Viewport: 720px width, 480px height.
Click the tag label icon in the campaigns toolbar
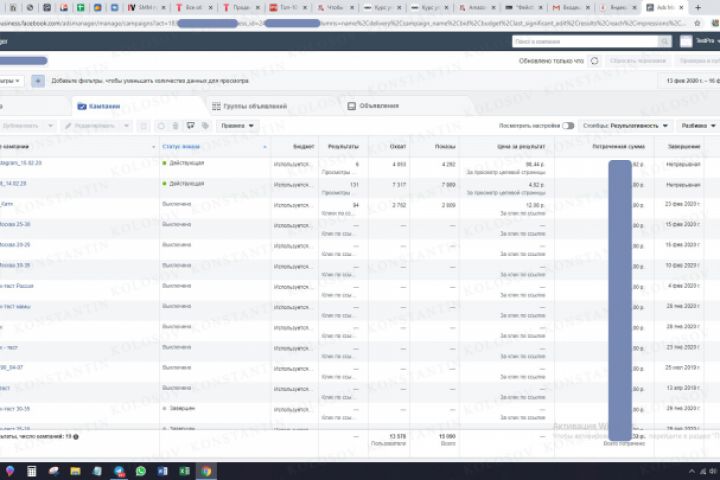tap(205, 126)
